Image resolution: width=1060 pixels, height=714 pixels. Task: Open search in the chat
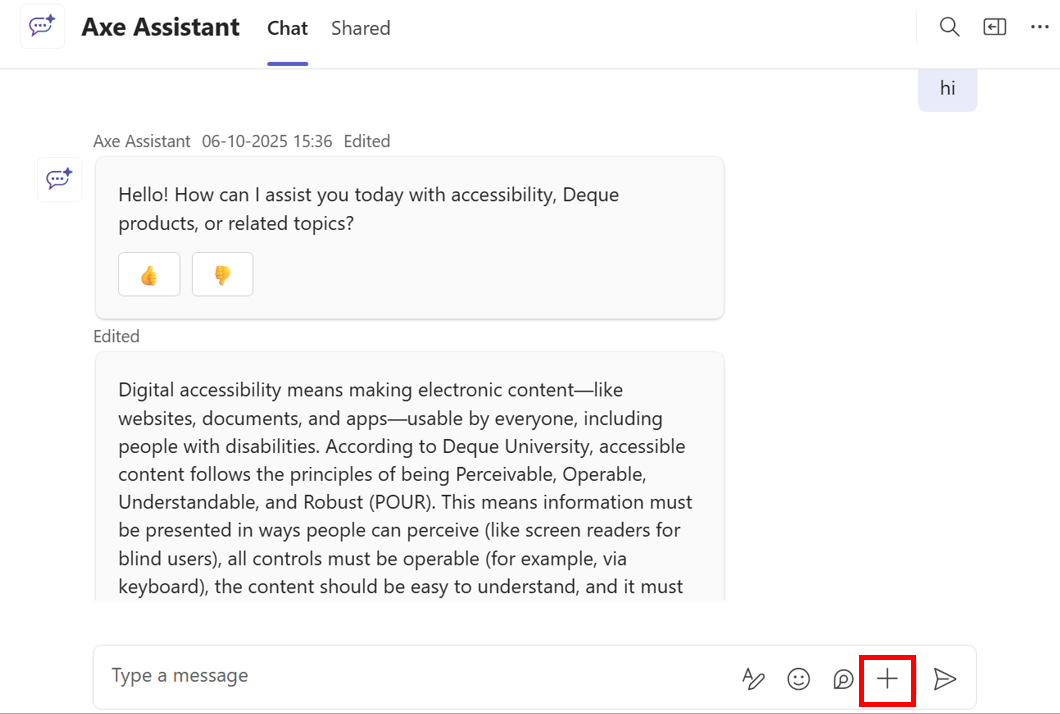click(949, 27)
